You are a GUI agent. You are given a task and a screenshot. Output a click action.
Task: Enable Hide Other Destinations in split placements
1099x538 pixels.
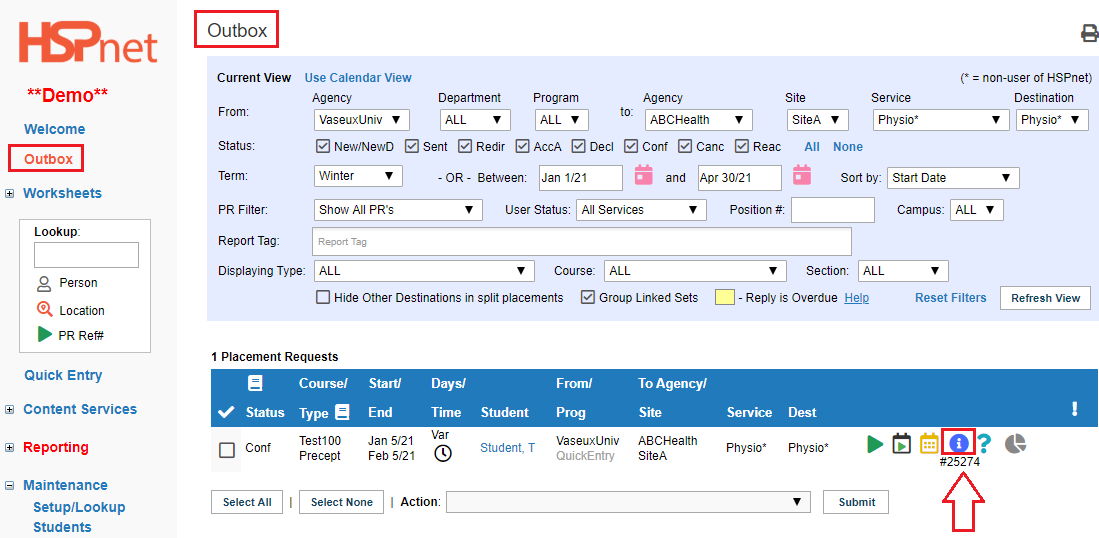click(323, 297)
